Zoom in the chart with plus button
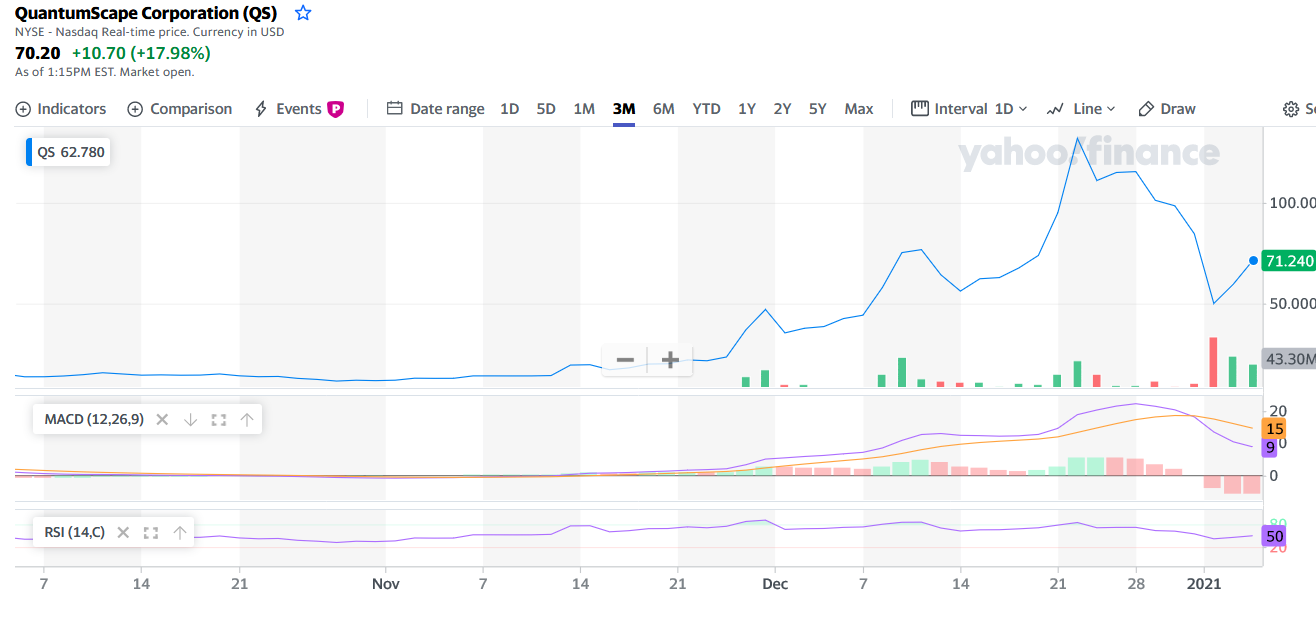 pos(671,360)
